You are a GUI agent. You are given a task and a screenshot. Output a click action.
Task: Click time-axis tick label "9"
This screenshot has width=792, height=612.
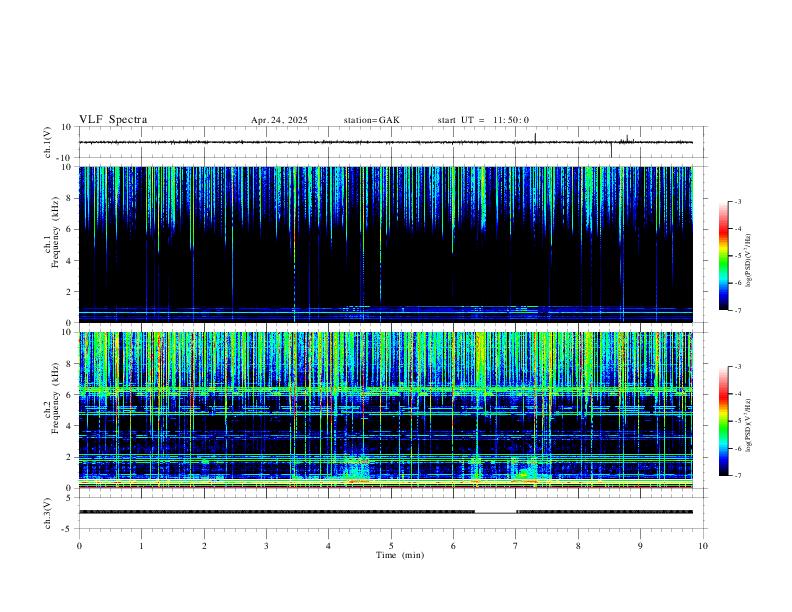click(x=640, y=546)
